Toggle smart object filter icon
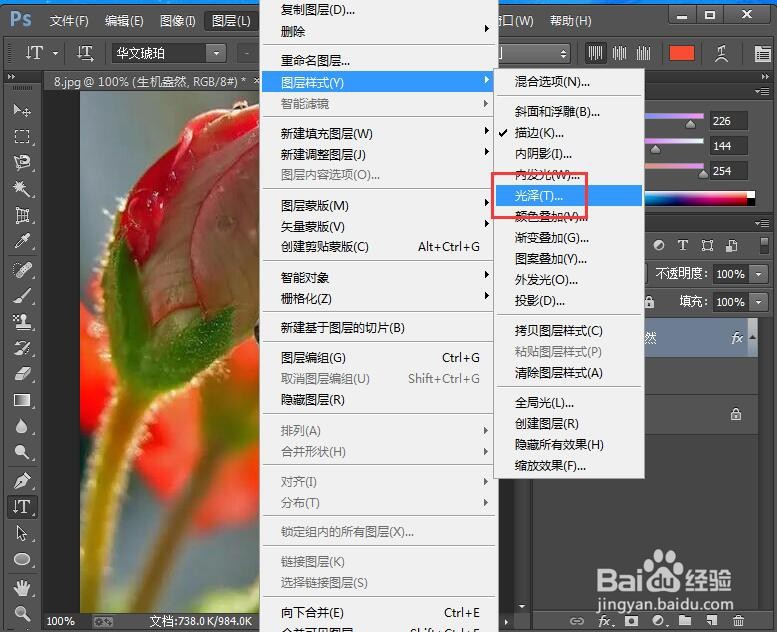Viewport: 777px width, 632px height. pos(732,245)
